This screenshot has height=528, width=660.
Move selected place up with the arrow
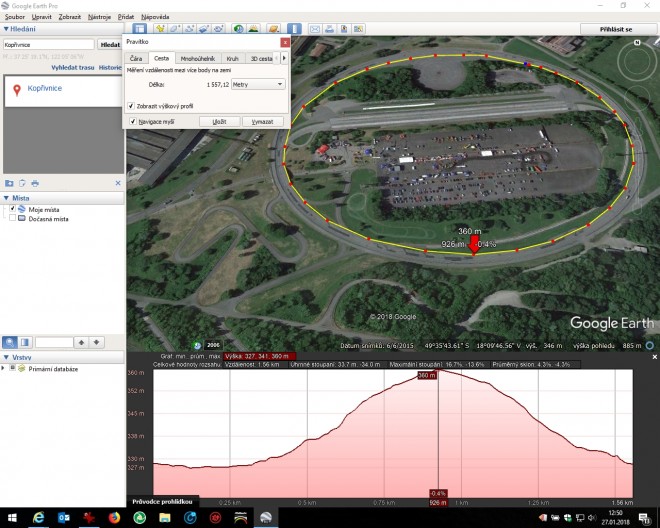81,342
